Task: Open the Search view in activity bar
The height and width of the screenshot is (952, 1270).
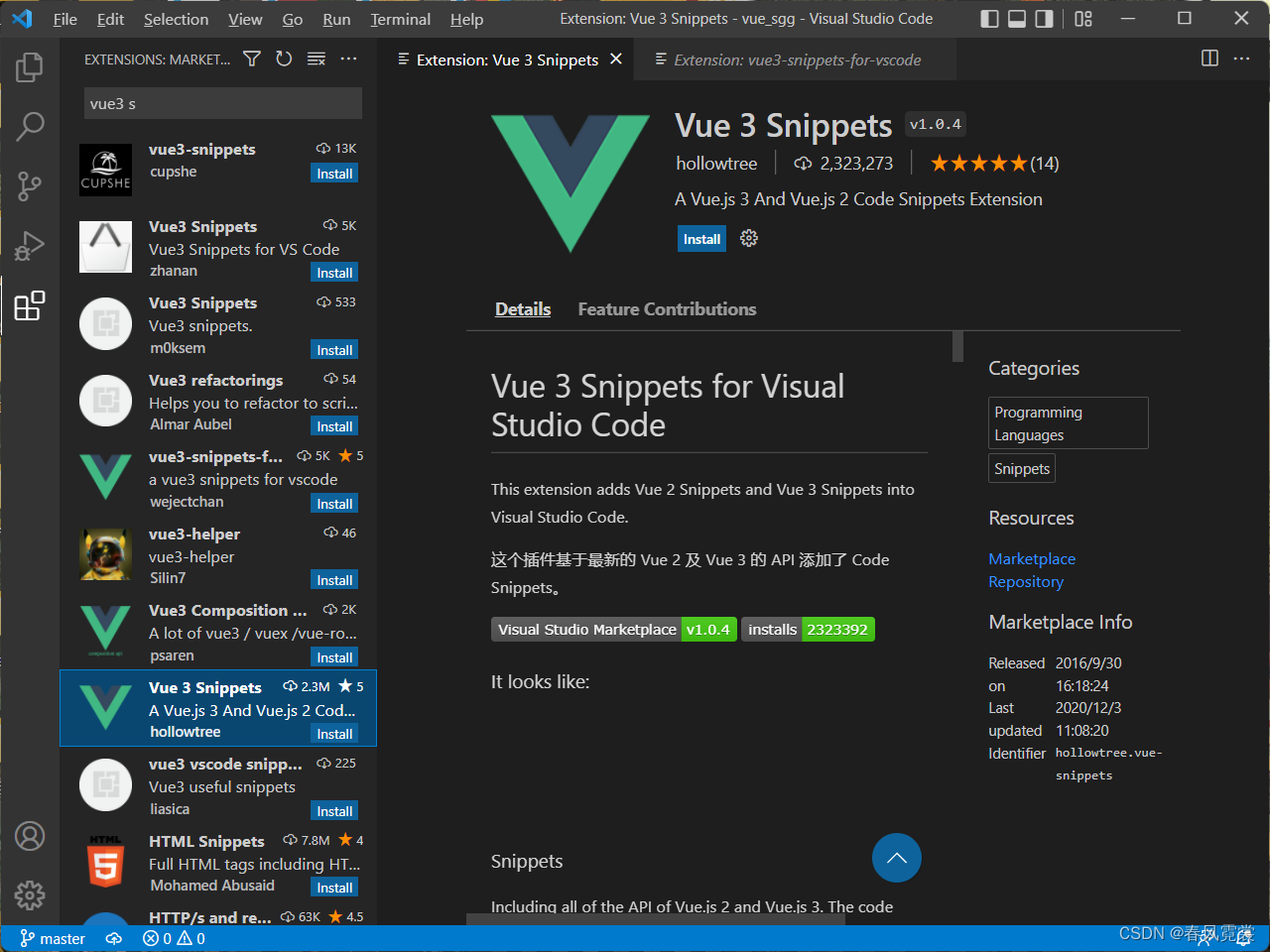Action: pos(30,126)
